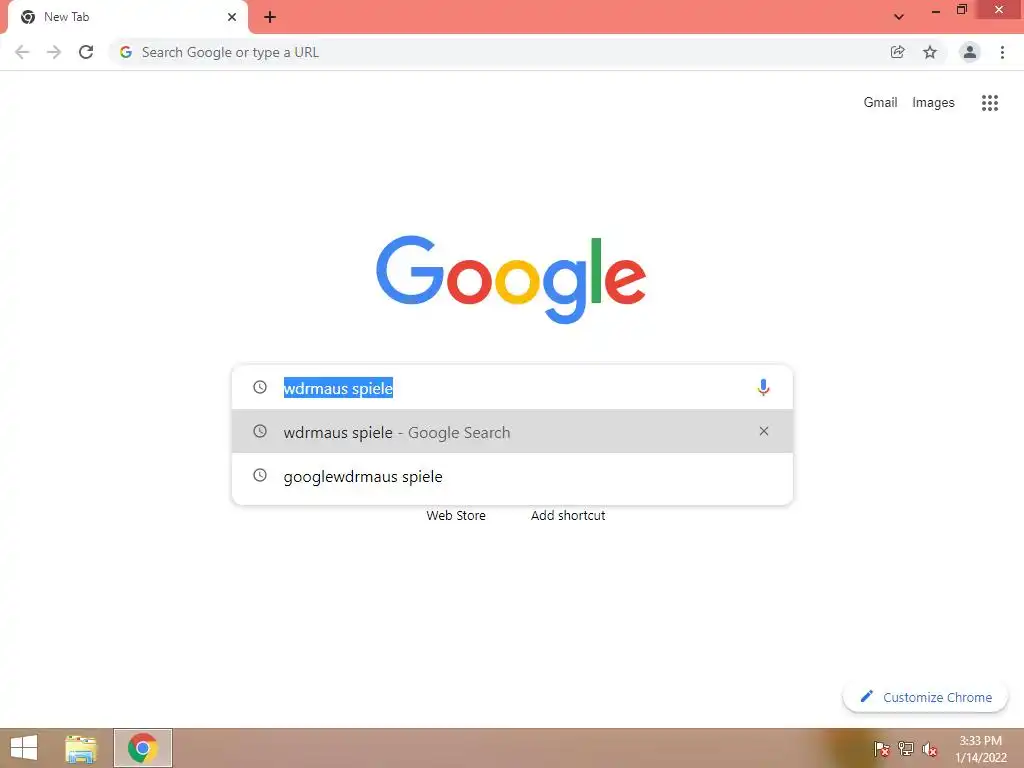Open the Action Center flag icon

coord(881,748)
